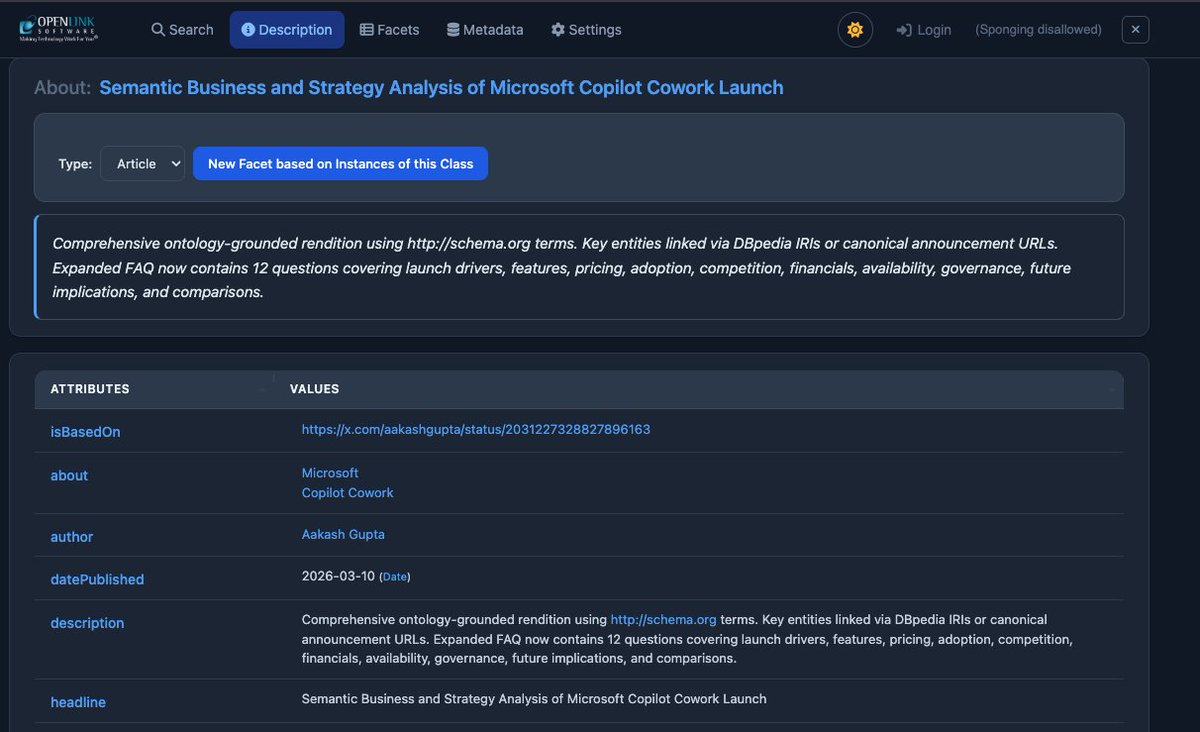Open the Copilot Cowork entity link
This screenshot has width=1200, height=732.
point(348,493)
